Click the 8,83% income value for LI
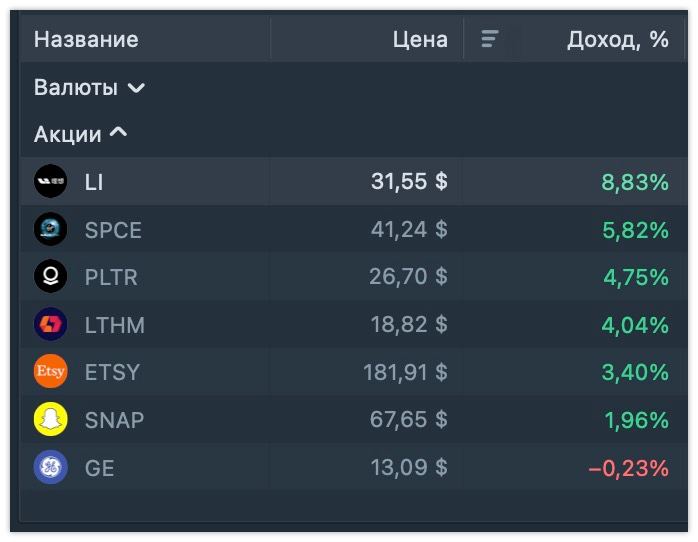The width and height of the screenshot is (698, 542). [635, 182]
